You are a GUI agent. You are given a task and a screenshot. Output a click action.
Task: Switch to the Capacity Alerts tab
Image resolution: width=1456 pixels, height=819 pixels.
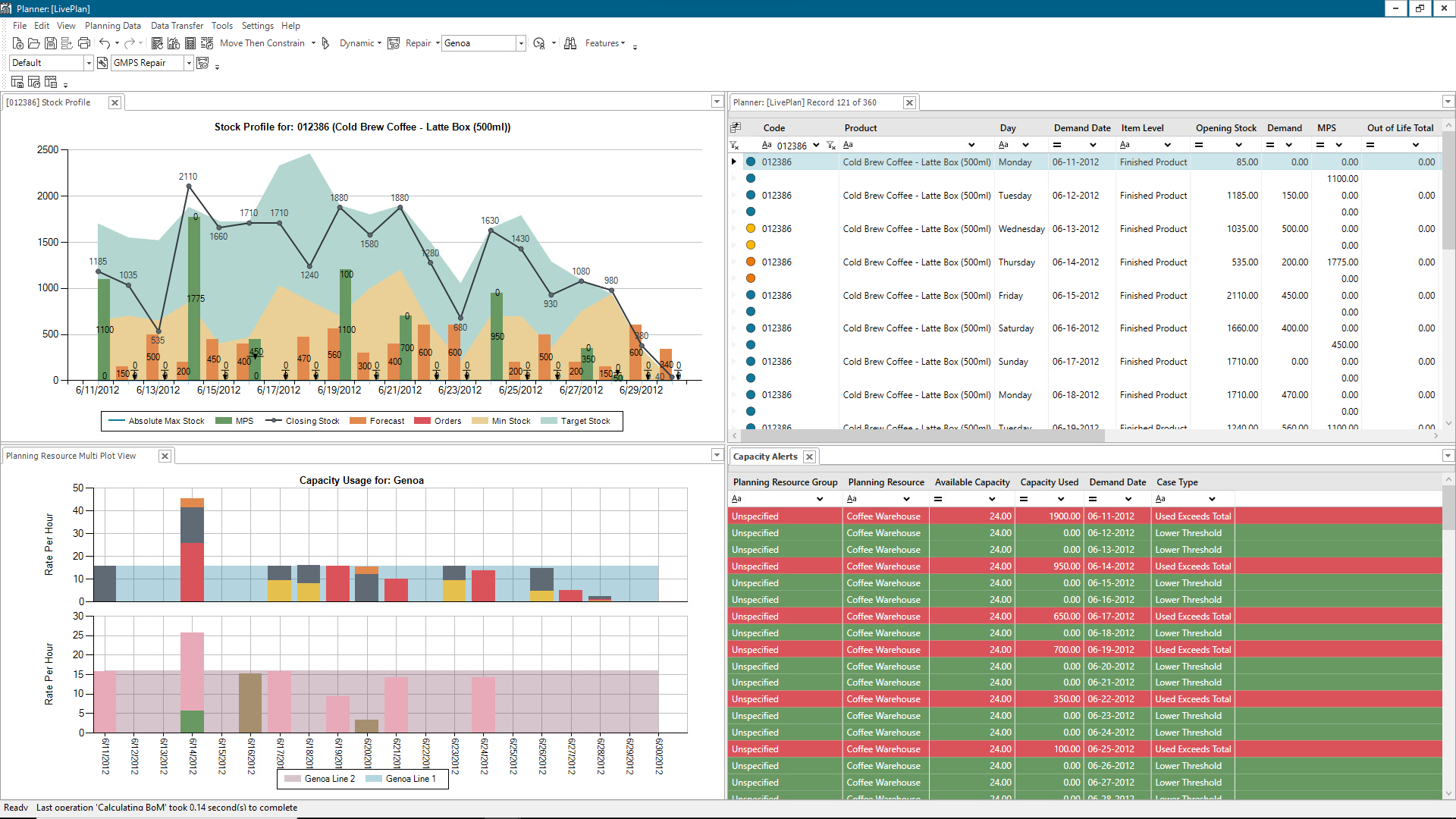click(x=766, y=456)
